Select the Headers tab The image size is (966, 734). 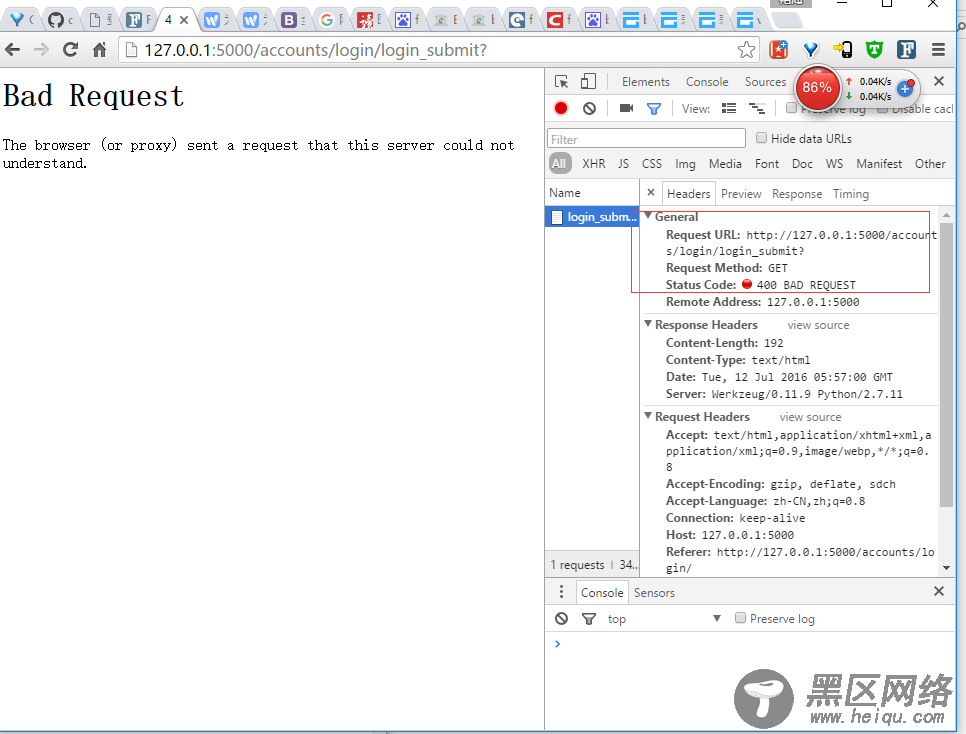[x=689, y=194]
